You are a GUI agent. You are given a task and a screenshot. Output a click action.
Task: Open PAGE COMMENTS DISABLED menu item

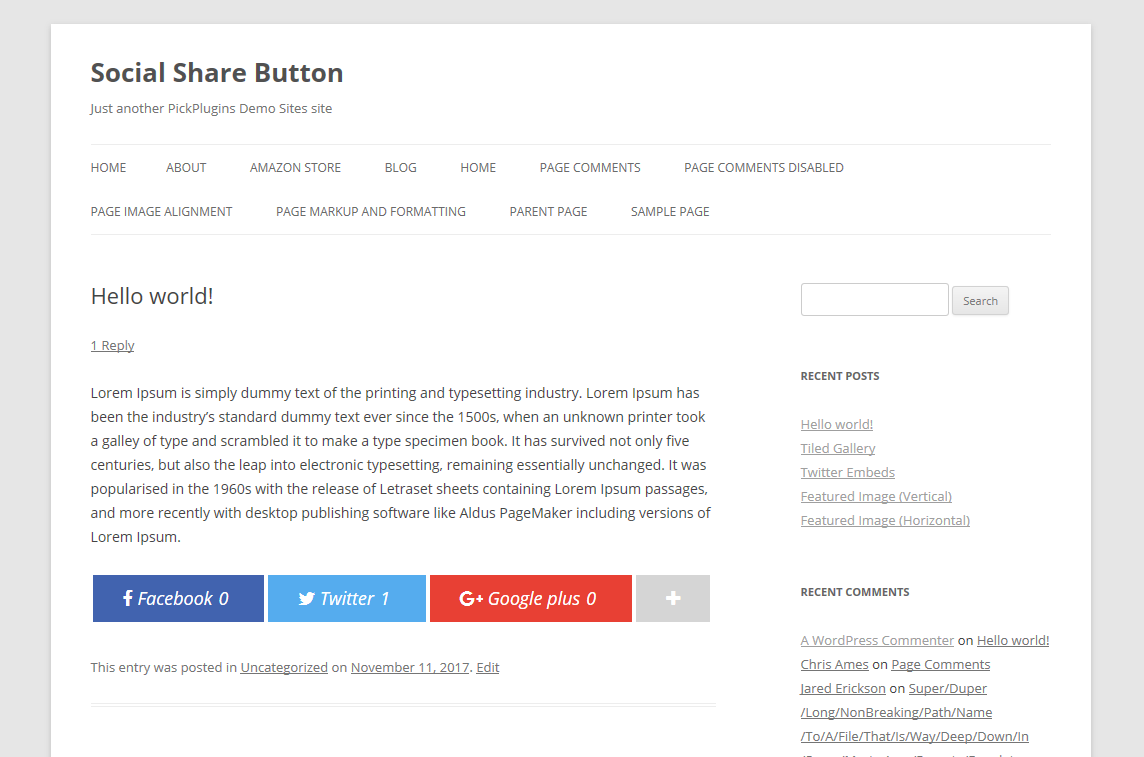point(764,168)
